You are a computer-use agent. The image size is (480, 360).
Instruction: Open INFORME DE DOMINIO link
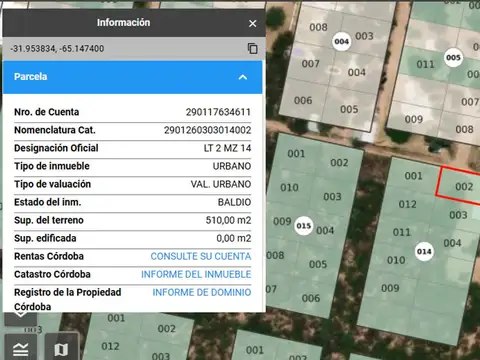coord(202,292)
